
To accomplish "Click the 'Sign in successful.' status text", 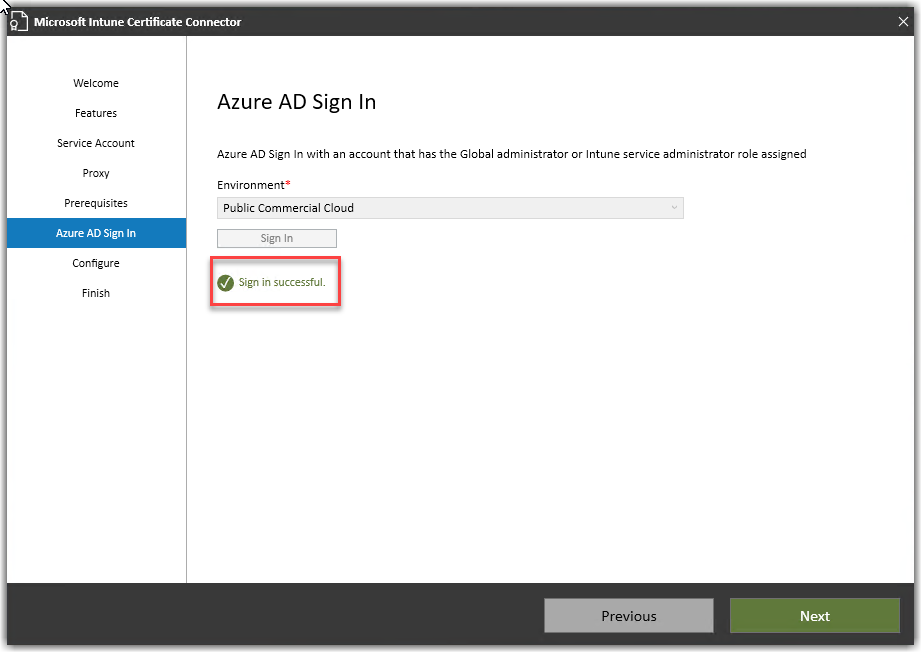I will pyautogui.click(x=282, y=282).
